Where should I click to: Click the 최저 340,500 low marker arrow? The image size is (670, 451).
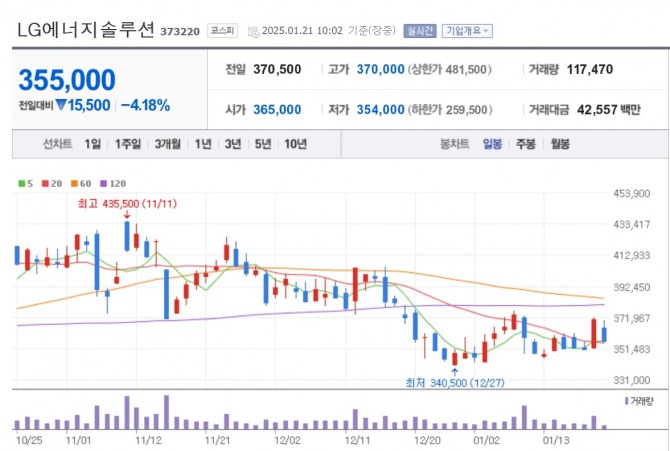455,370
